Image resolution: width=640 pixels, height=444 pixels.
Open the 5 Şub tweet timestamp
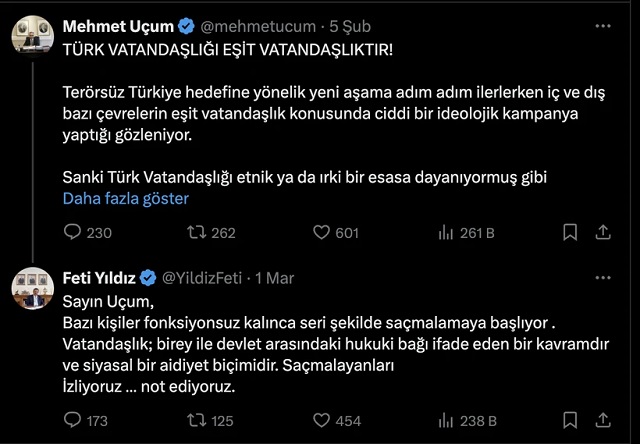[363, 25]
